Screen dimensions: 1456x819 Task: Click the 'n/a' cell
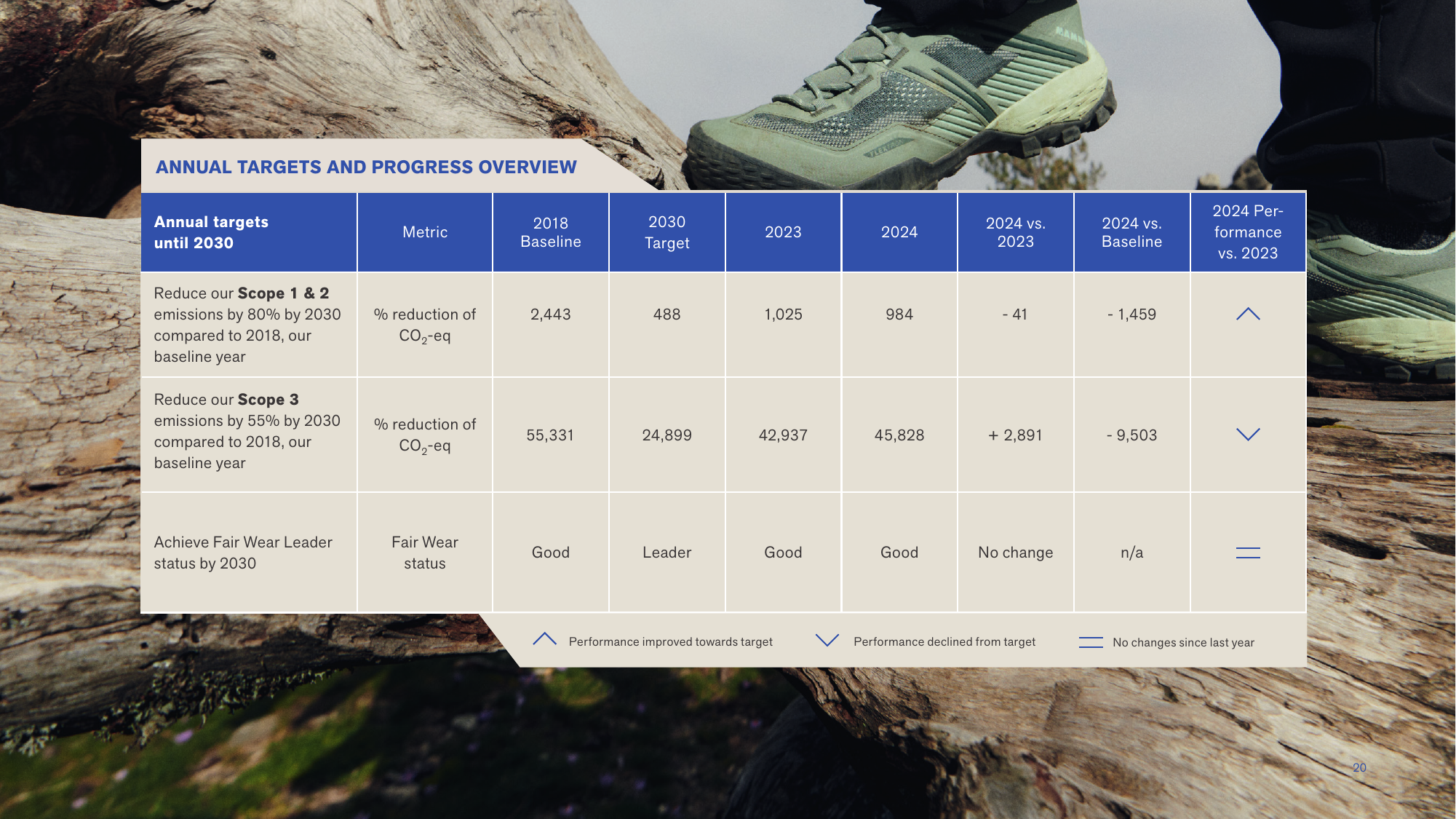coord(1131,553)
